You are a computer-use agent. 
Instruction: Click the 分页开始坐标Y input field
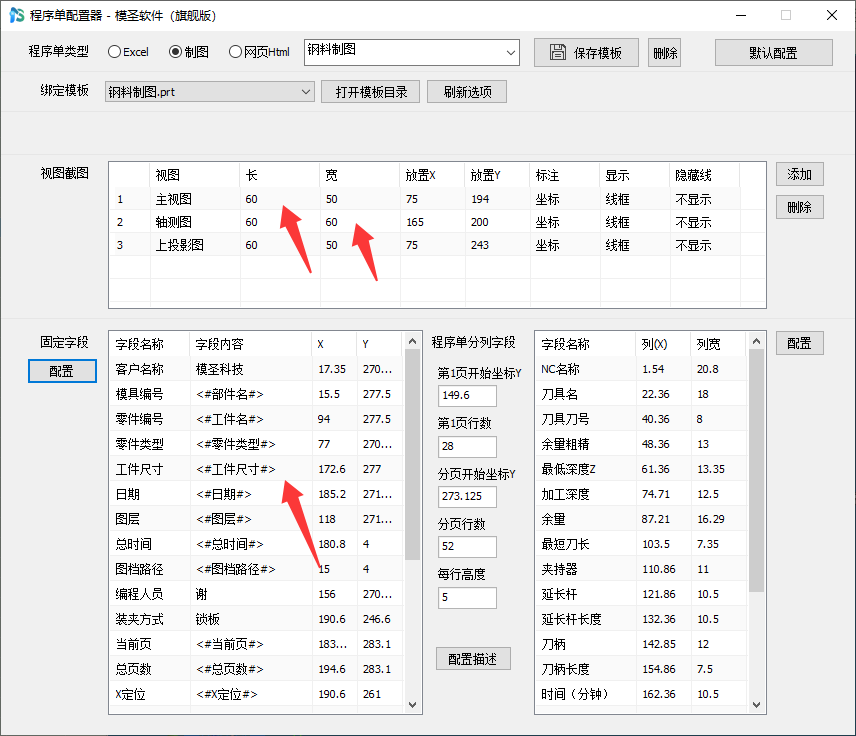click(x=467, y=496)
